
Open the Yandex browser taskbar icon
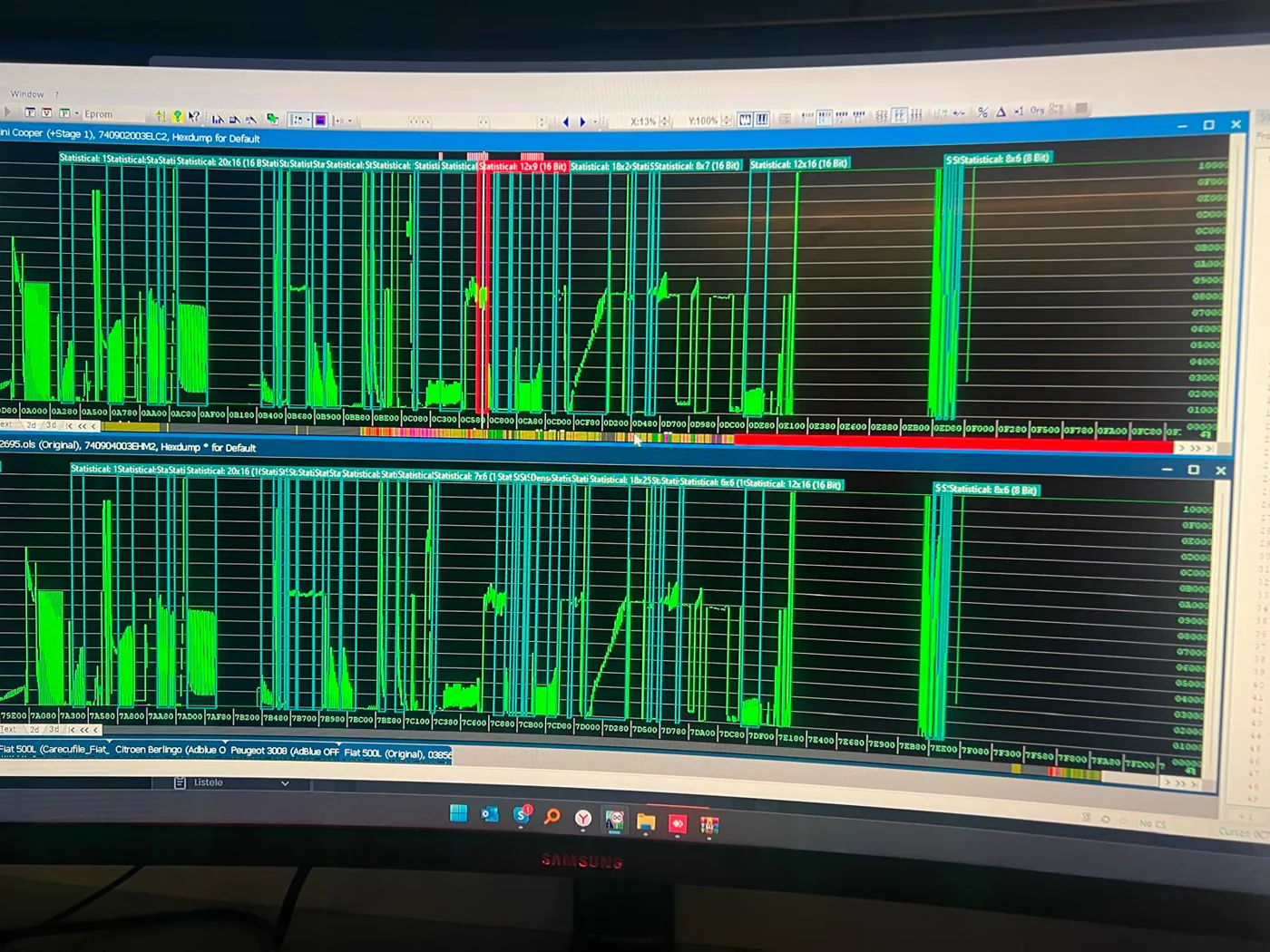[x=583, y=819]
